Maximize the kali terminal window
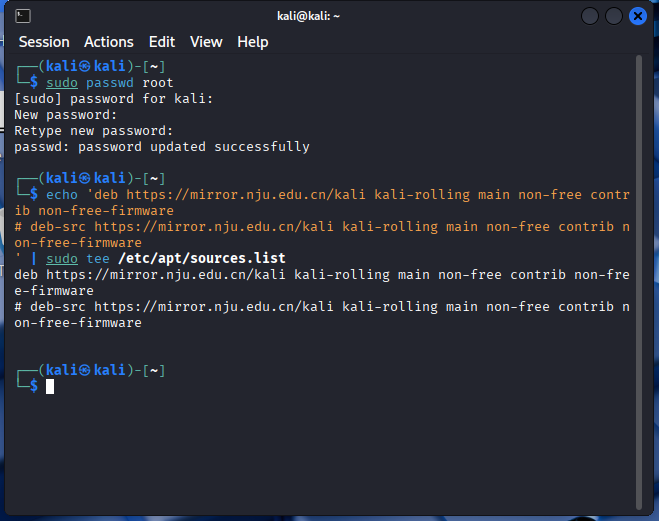This screenshot has width=659, height=521. pos(613,16)
